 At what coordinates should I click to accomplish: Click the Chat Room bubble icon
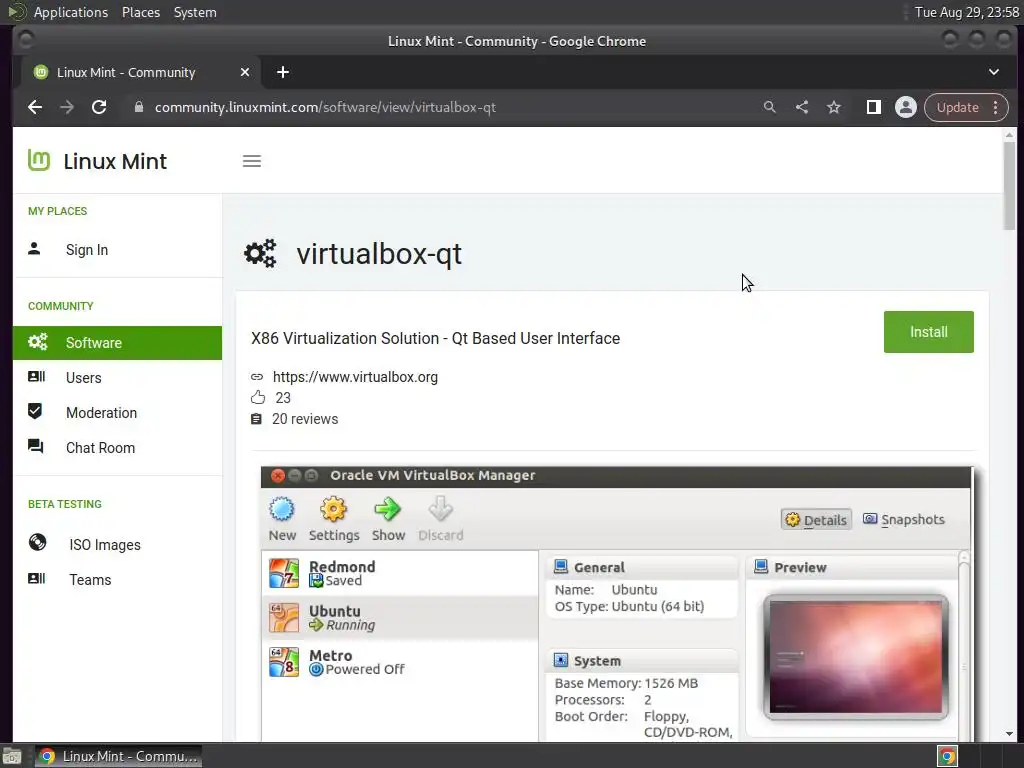(x=35, y=447)
